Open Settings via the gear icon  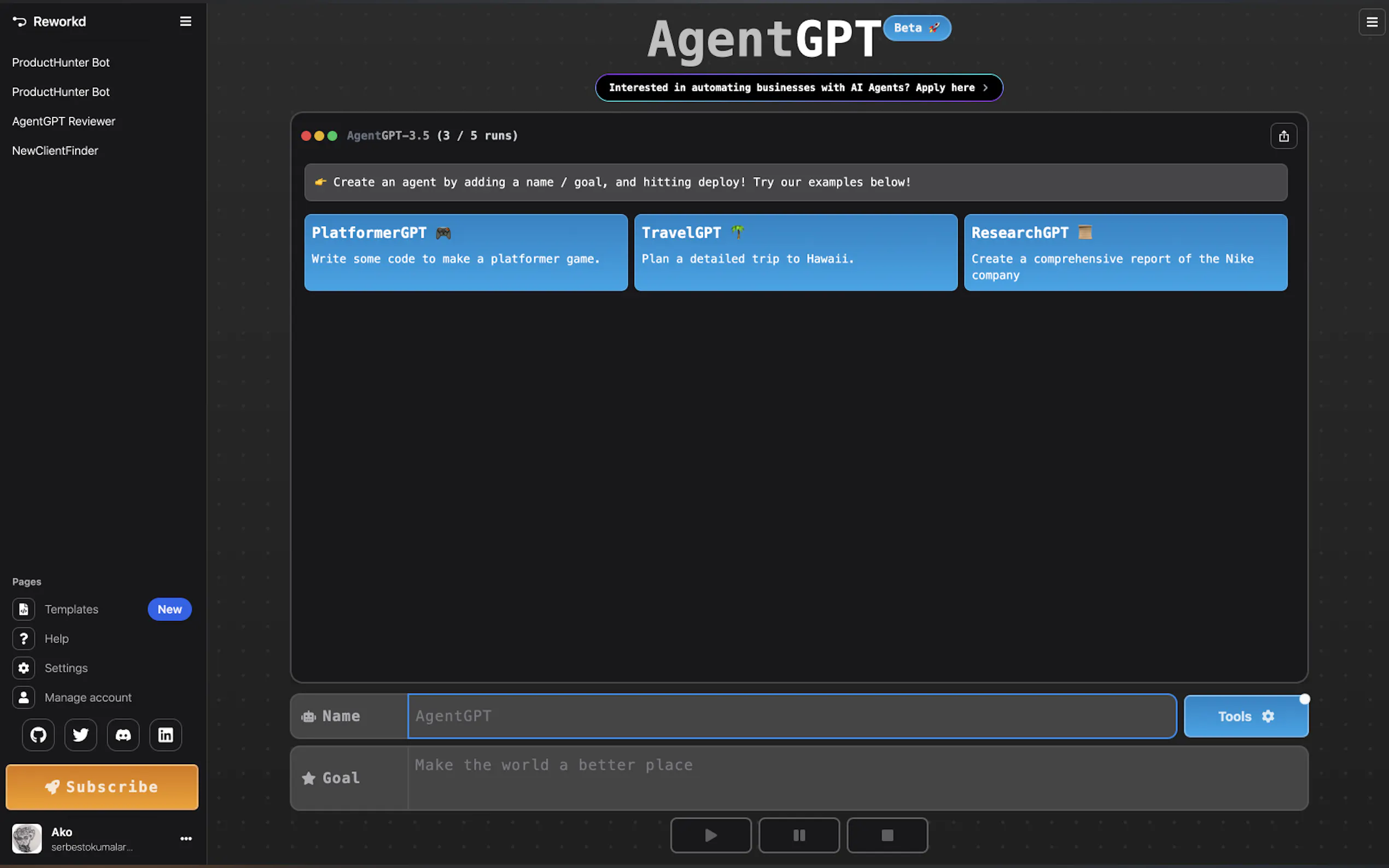[66, 667]
